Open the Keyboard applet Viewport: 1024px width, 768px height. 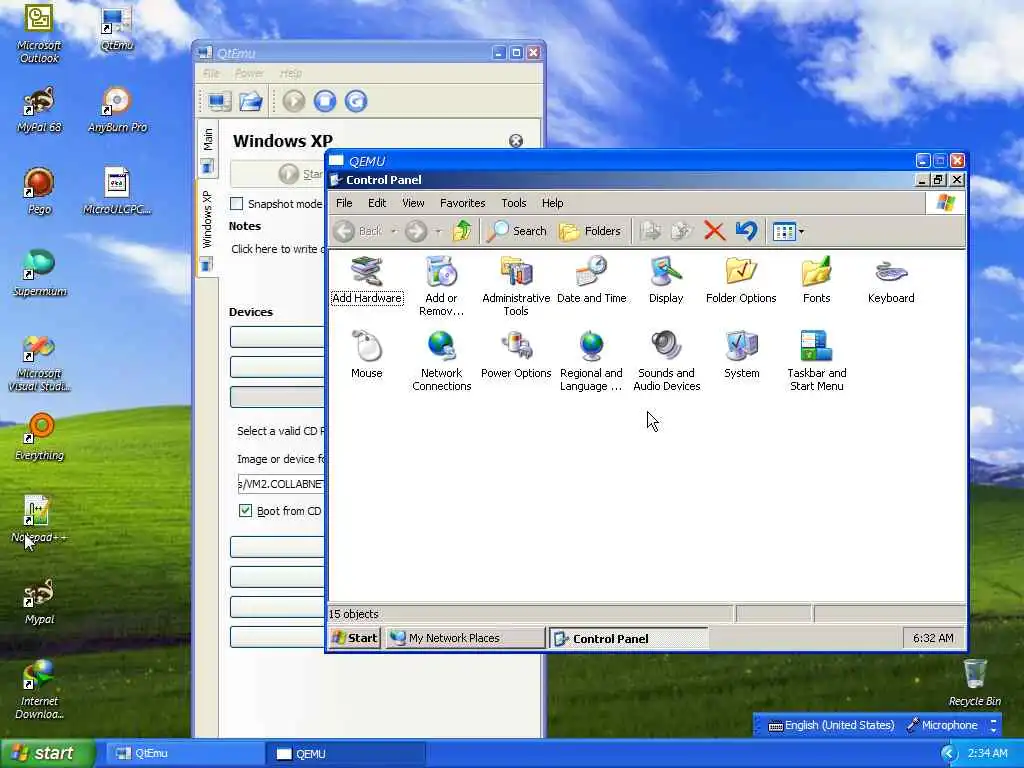891,281
